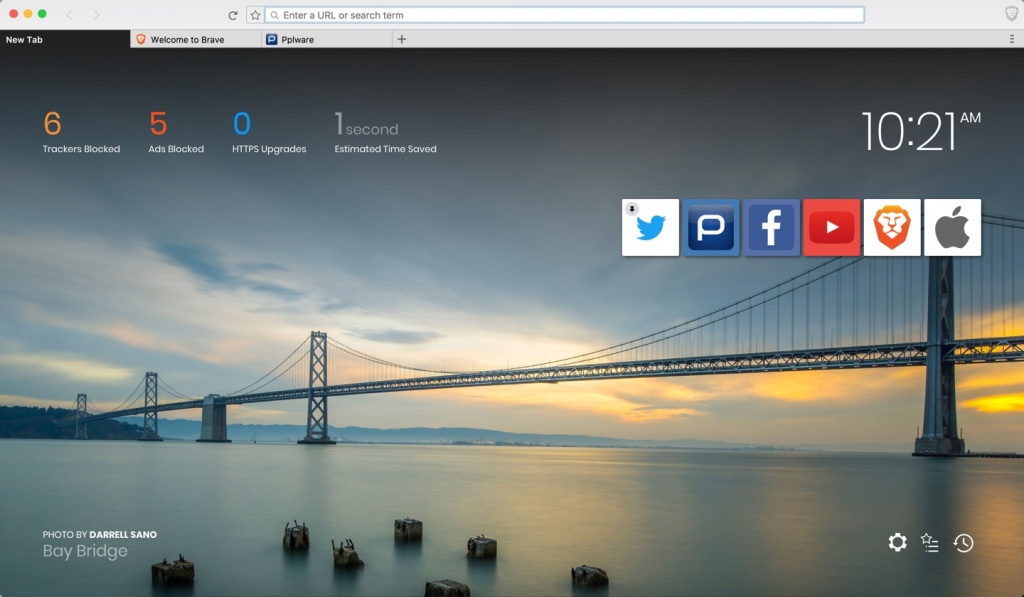This screenshot has height=597, width=1024.
Task: Open the Apple site tile
Action: click(952, 227)
